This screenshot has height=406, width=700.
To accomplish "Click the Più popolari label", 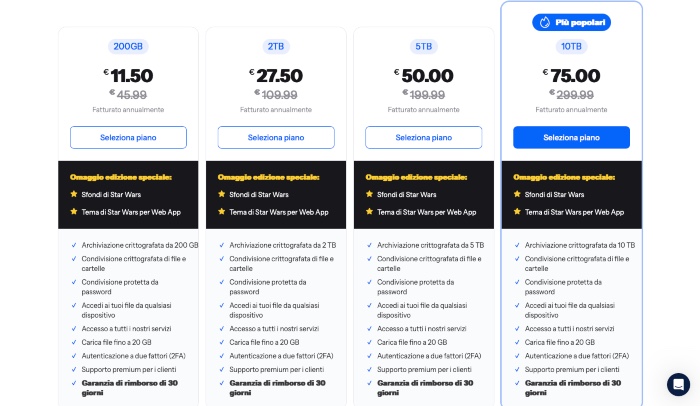I will [580, 22].
